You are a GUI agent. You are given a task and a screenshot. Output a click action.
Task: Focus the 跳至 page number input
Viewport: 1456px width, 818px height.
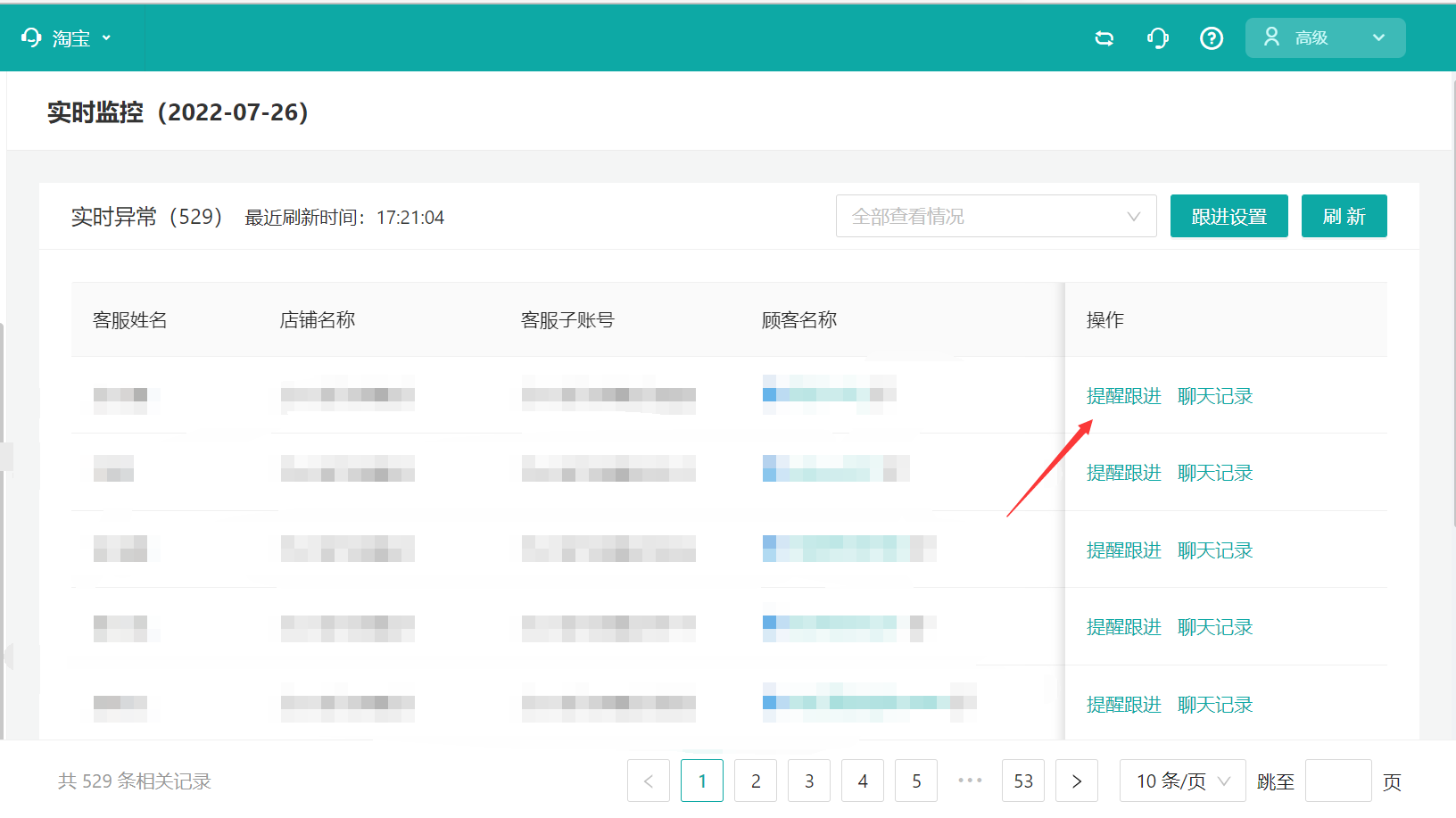(1338, 781)
